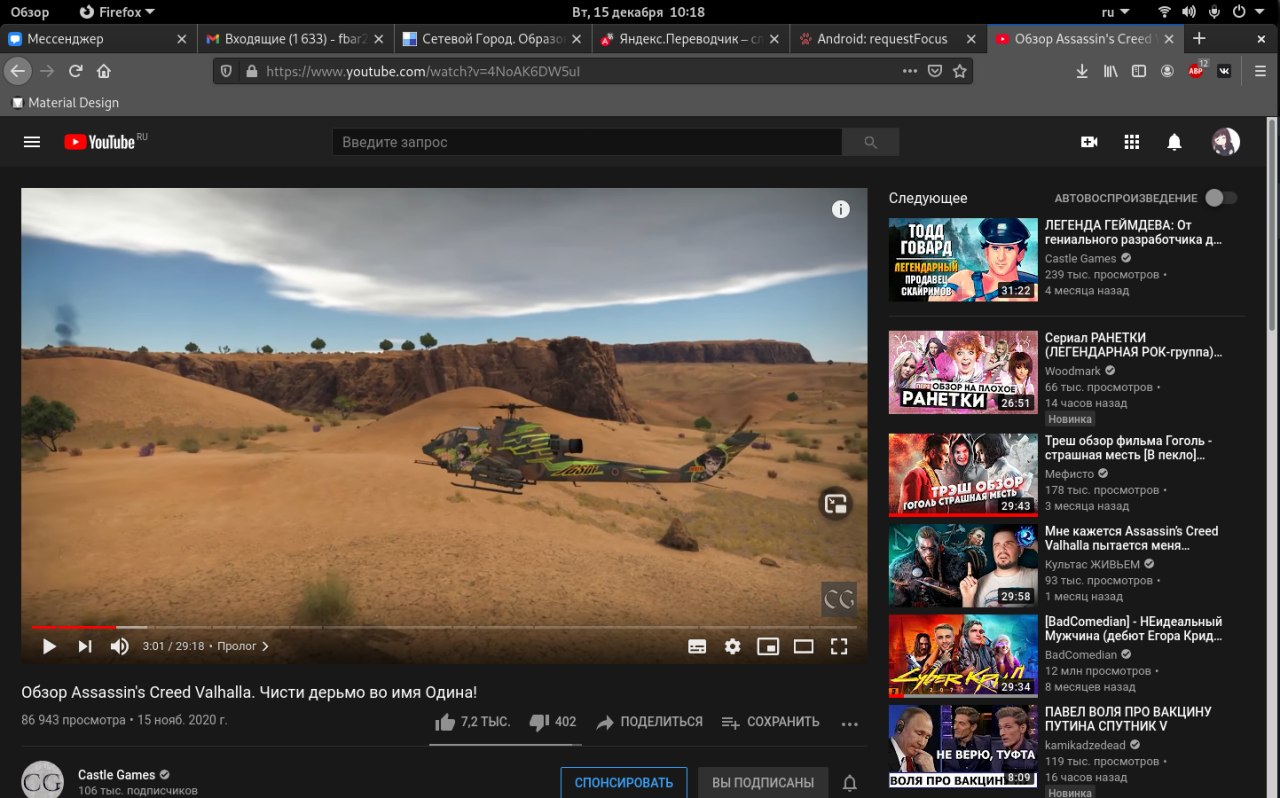
Task: Click the picture-in-picture overlay on the video
Action: [x=836, y=503]
